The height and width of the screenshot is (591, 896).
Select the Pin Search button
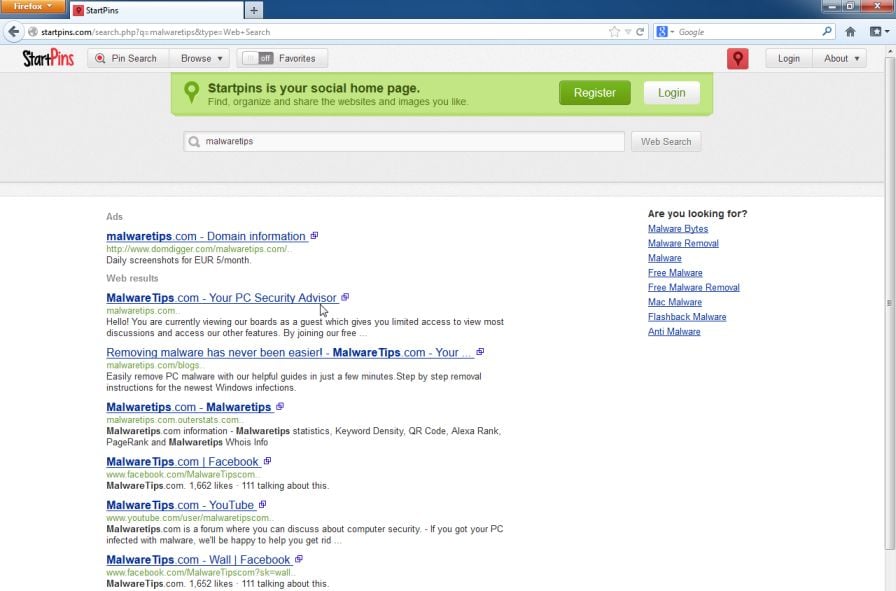click(x=126, y=58)
